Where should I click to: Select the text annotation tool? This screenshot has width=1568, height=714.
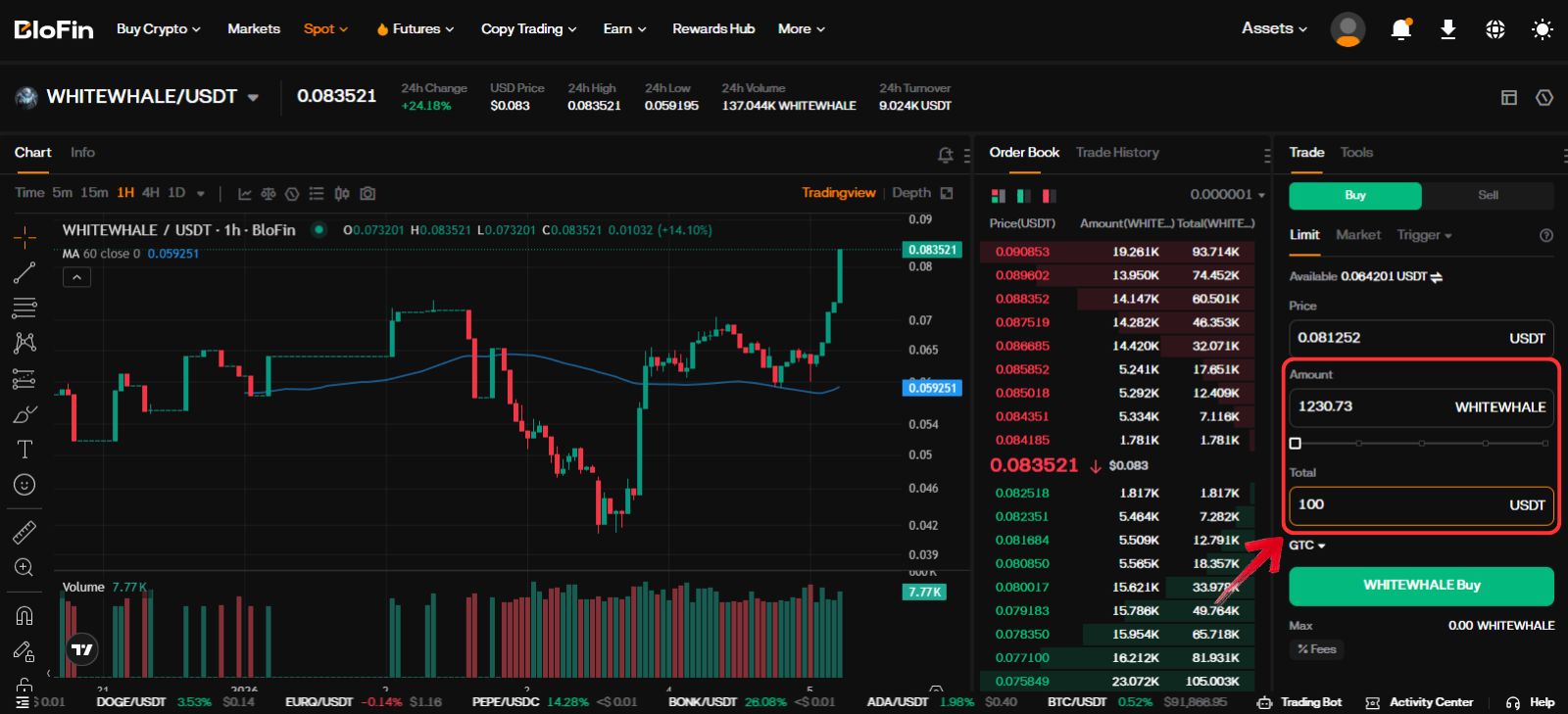(24, 450)
